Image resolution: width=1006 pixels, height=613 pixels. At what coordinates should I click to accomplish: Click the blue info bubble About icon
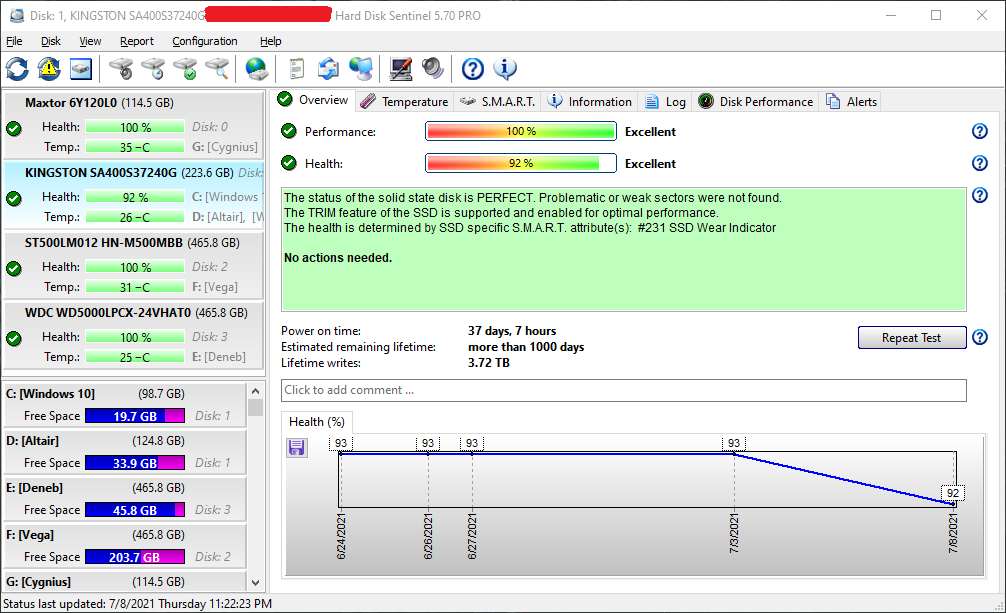[505, 69]
